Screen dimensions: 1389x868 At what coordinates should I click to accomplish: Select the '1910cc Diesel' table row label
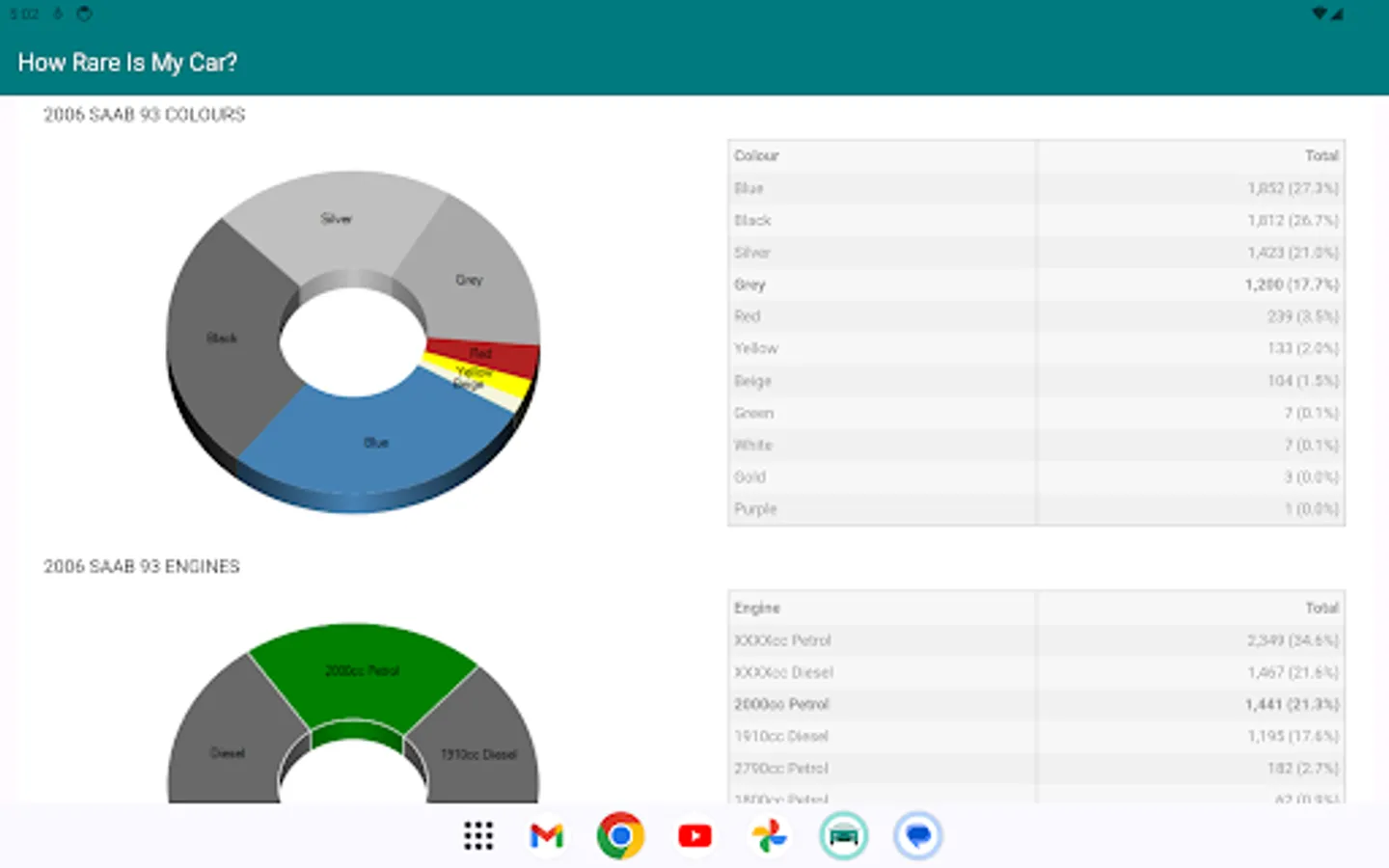click(781, 736)
